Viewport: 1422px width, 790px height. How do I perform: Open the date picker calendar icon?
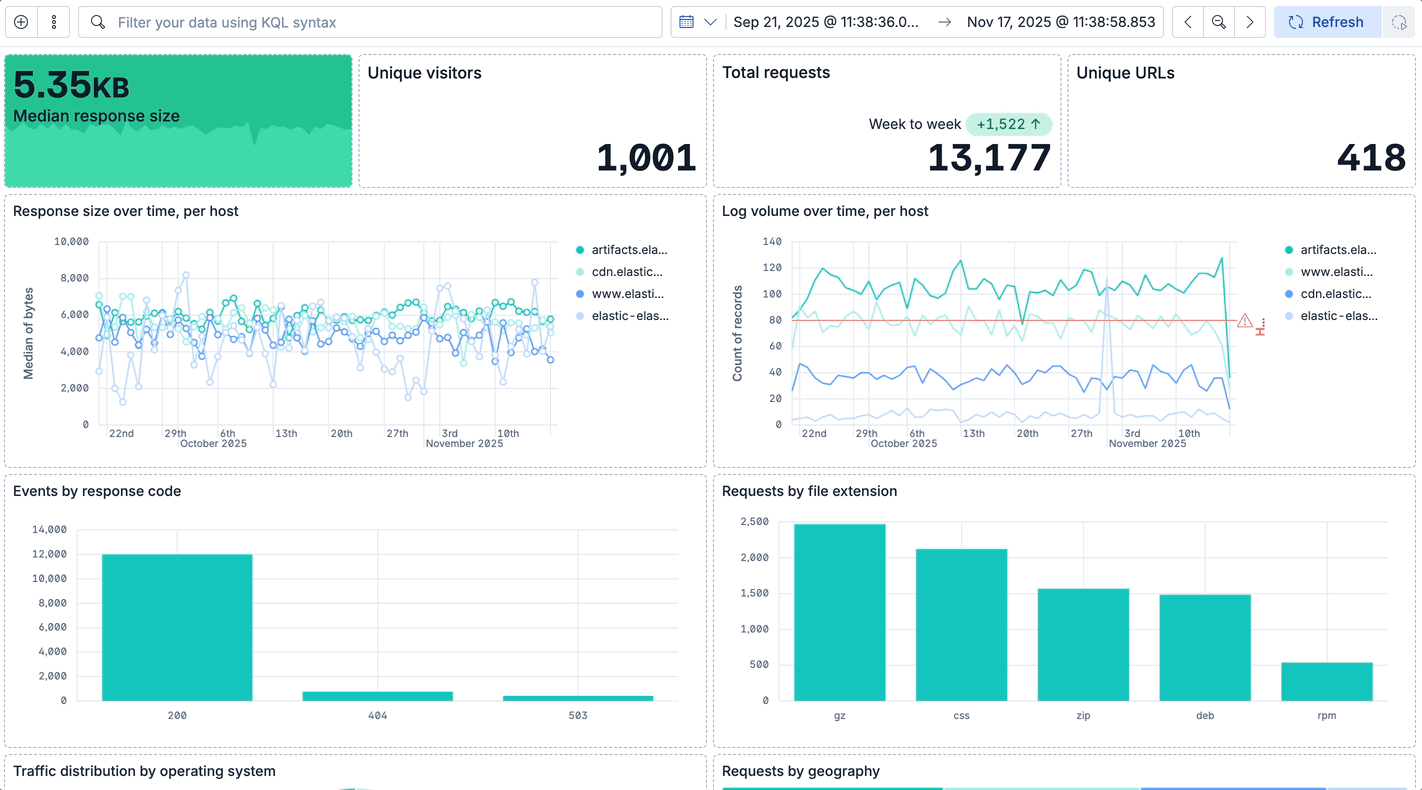(x=686, y=21)
